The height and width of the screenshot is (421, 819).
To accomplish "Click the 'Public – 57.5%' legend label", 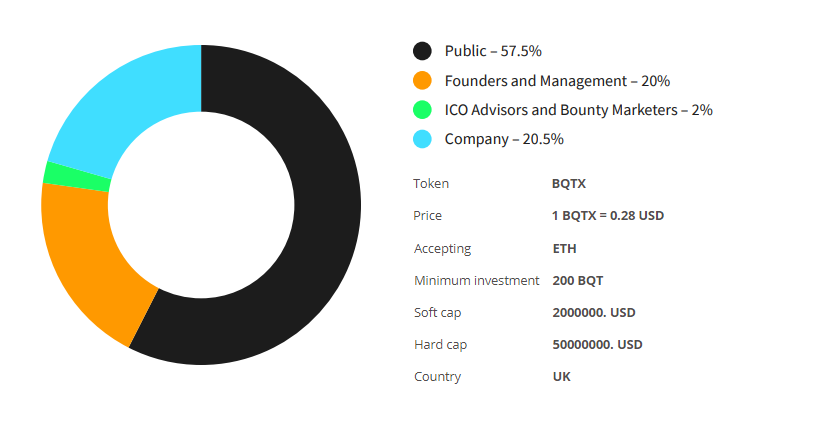I will click(x=493, y=51).
